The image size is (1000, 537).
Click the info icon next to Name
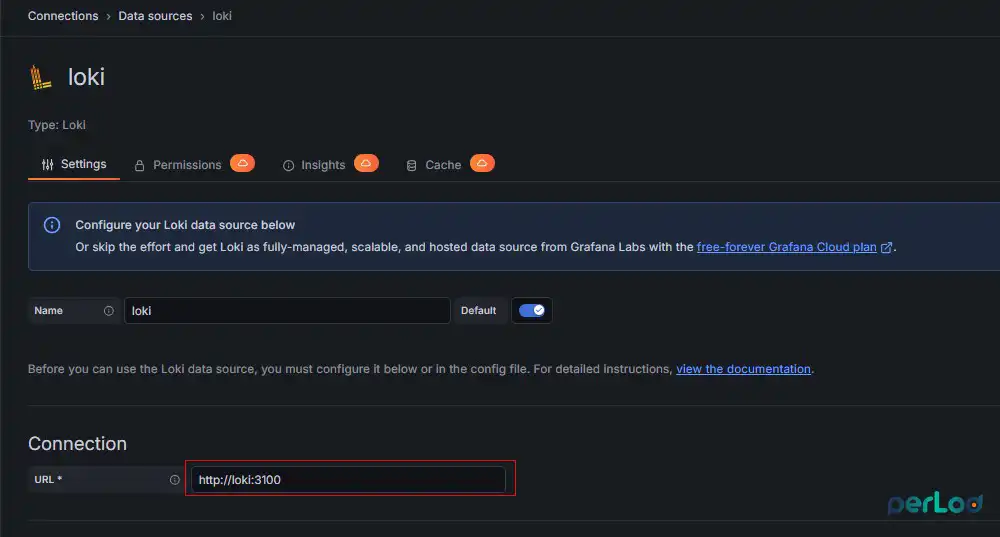coord(108,311)
